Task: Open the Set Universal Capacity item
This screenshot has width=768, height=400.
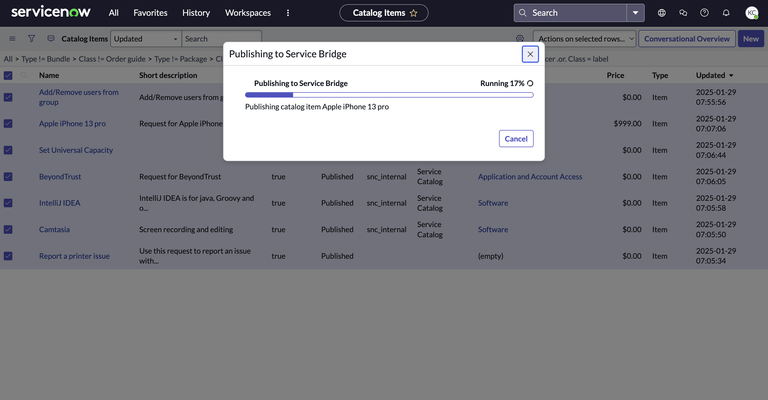Action: [x=76, y=150]
